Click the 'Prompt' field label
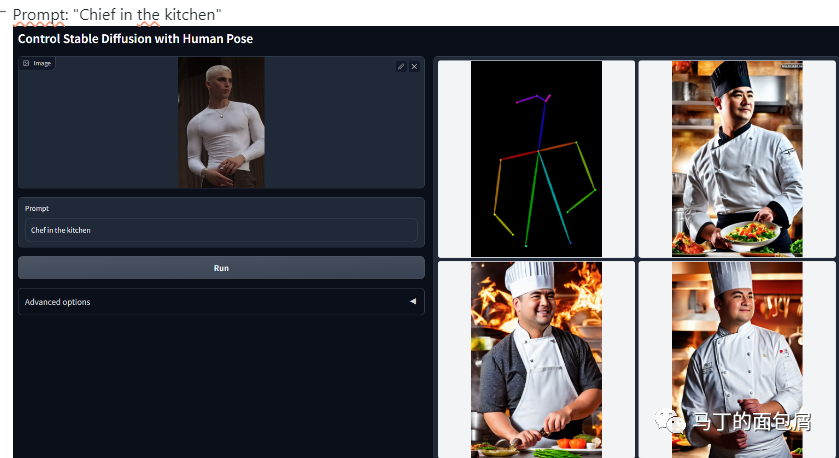The height and width of the screenshot is (458, 839). (x=37, y=209)
